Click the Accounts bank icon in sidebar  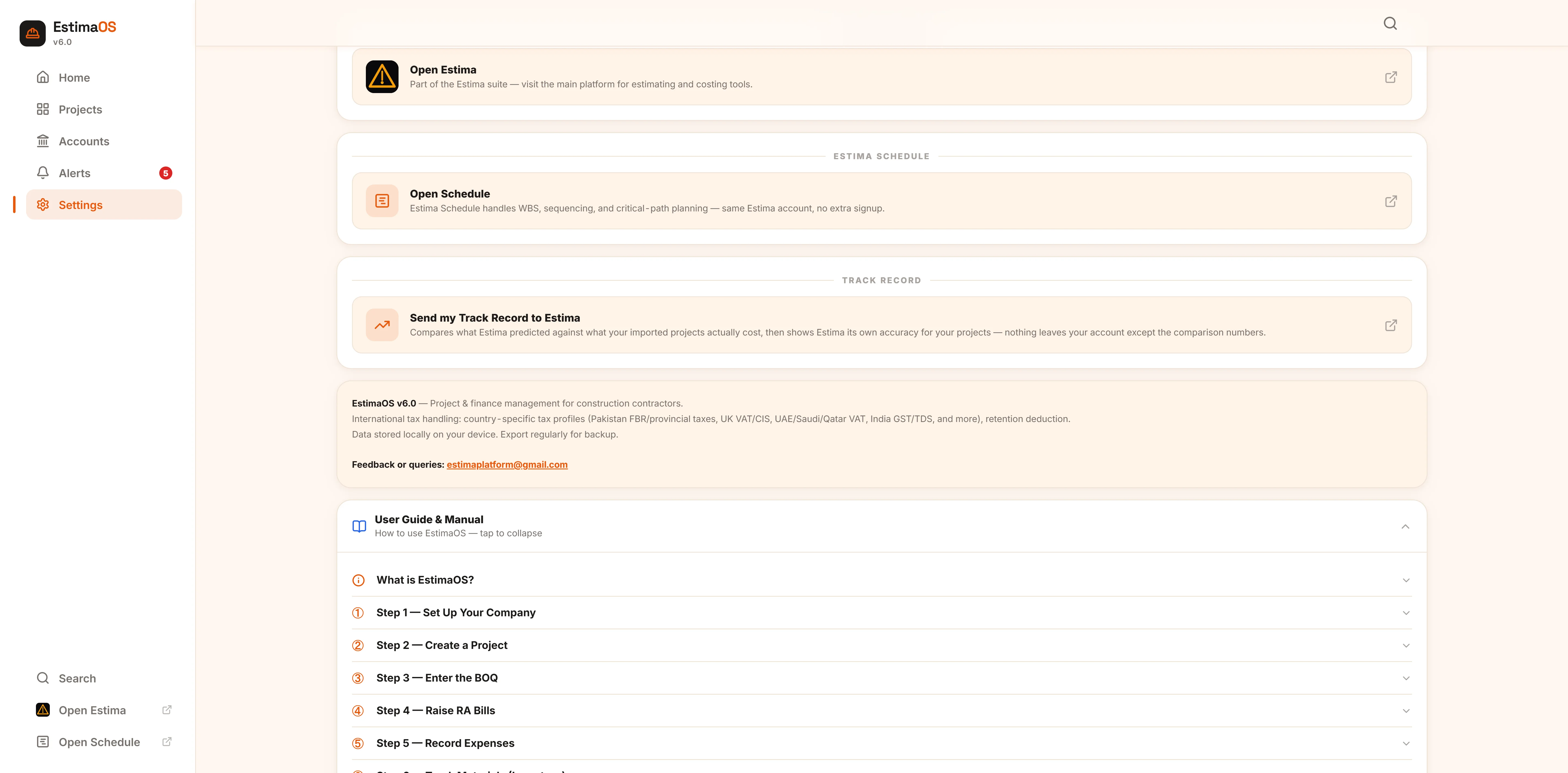coord(43,141)
